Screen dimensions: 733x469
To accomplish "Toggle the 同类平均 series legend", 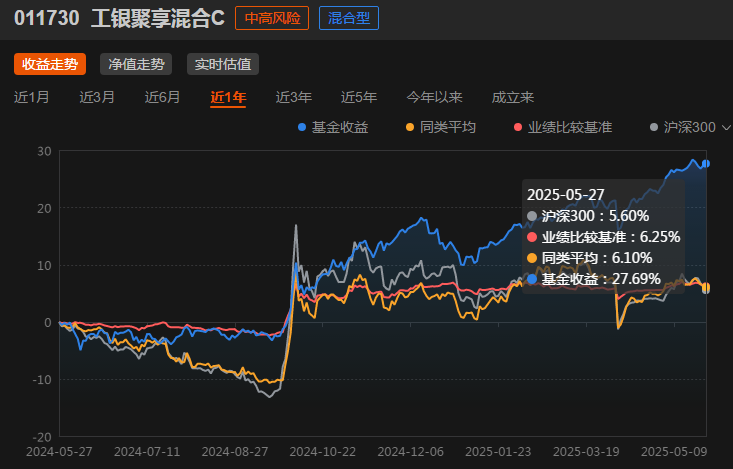I will pyautogui.click(x=441, y=127).
